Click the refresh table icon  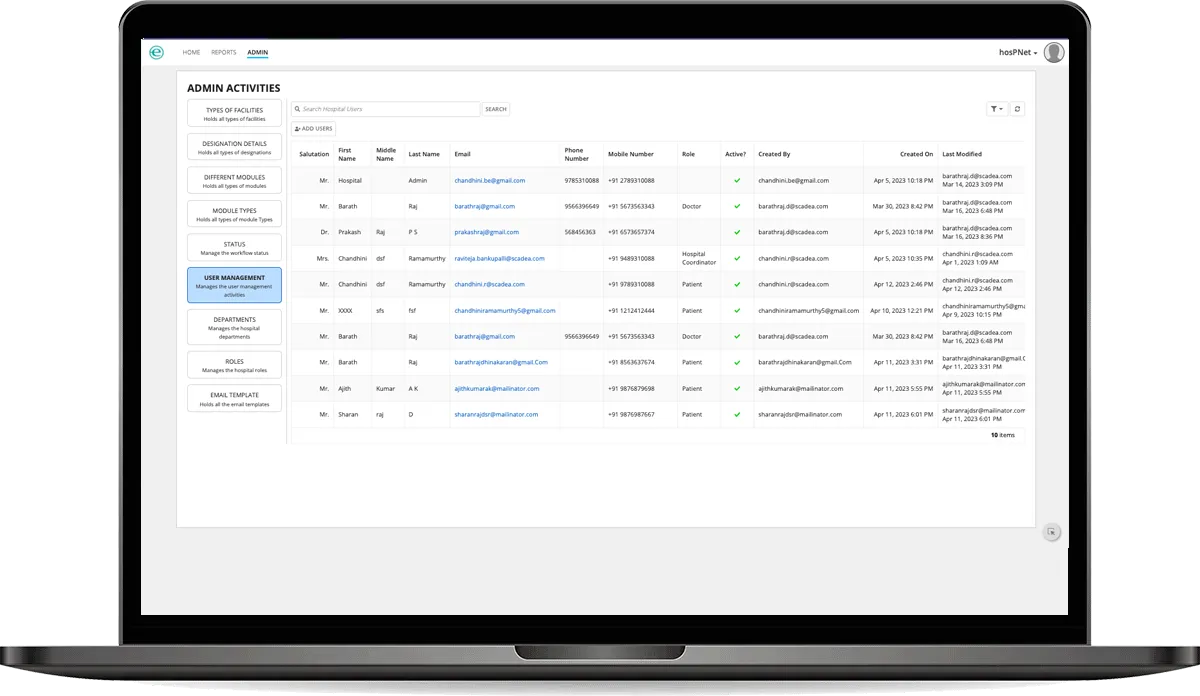click(x=1017, y=109)
